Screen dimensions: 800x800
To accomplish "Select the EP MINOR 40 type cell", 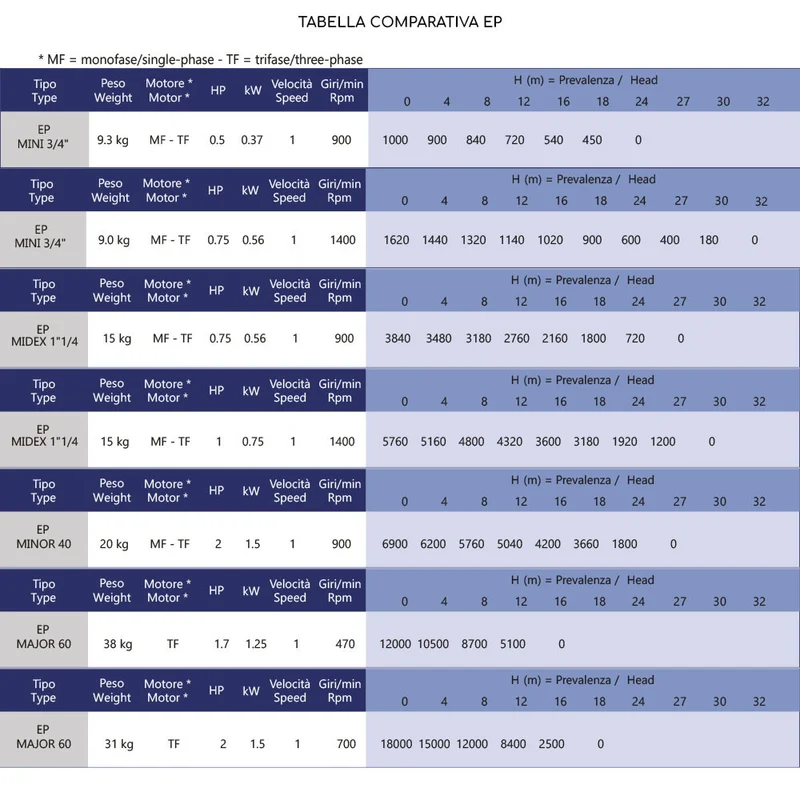I will (44, 537).
